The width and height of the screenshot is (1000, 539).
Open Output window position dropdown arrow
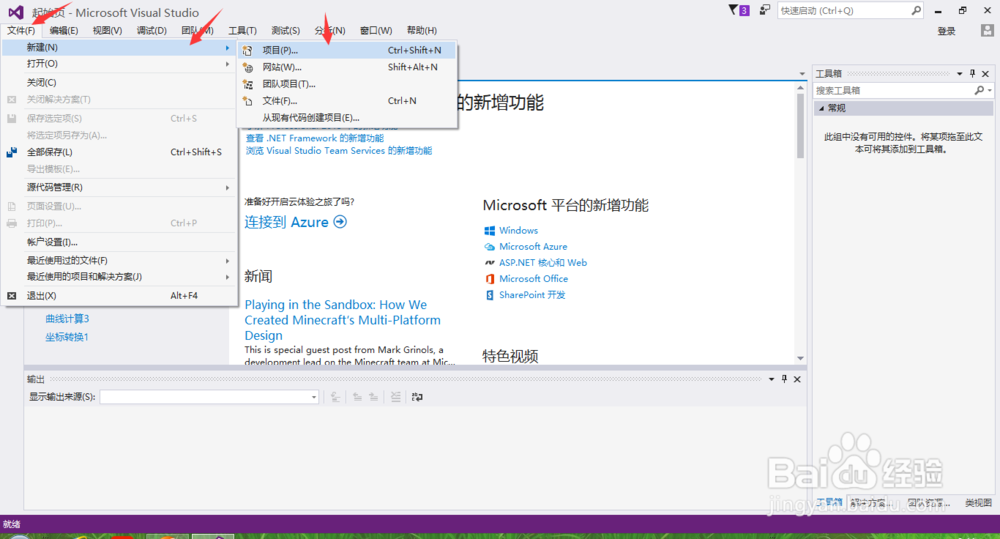[x=771, y=379]
